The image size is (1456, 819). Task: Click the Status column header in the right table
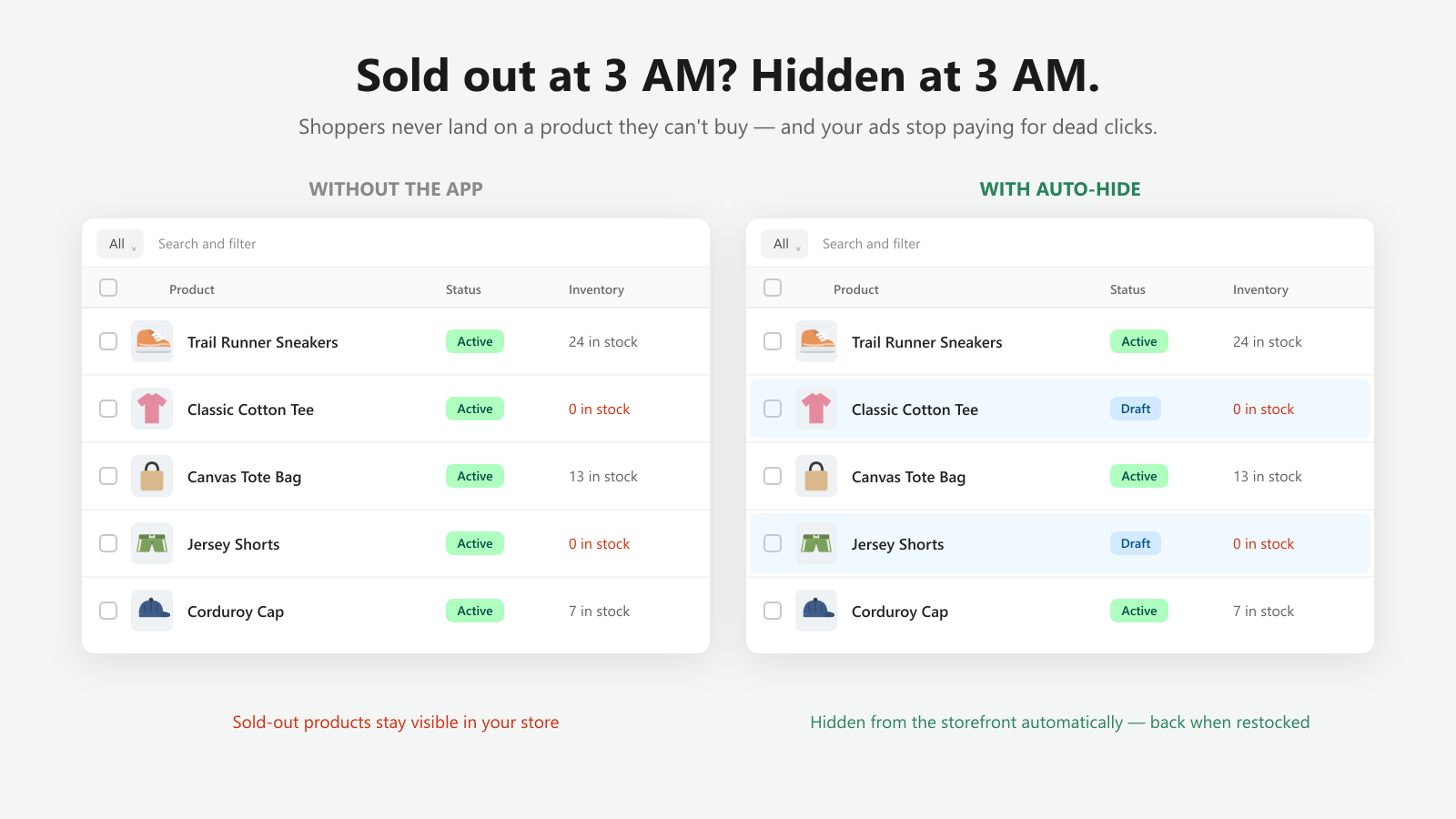pos(1127,289)
